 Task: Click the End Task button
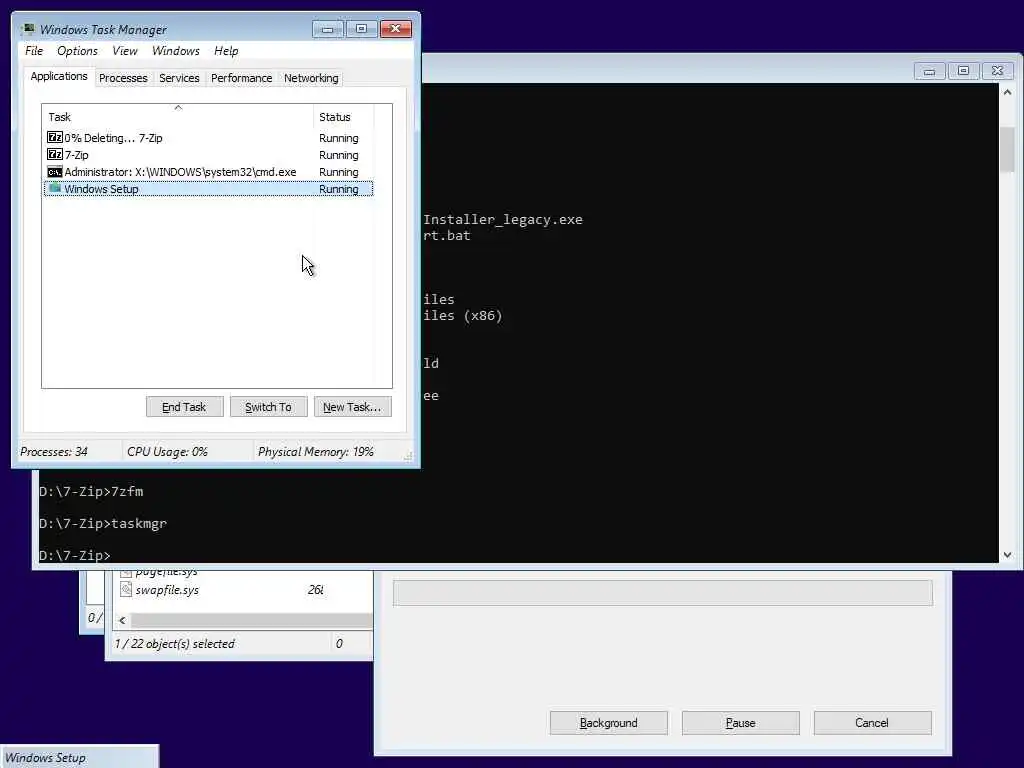click(184, 407)
